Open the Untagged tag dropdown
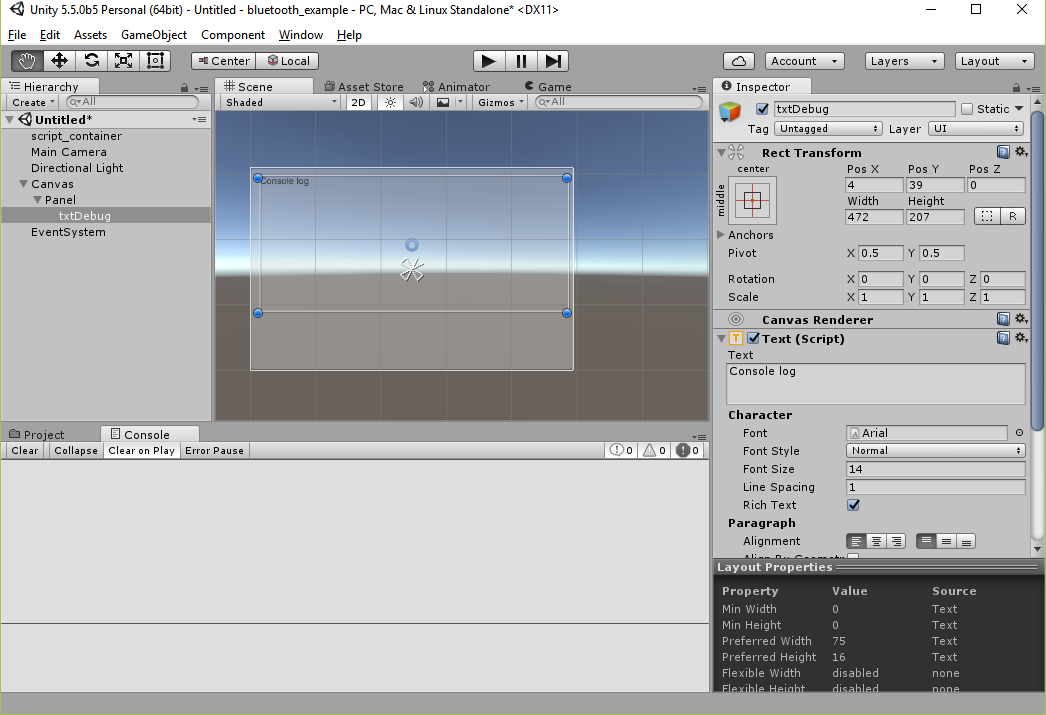Screen dimensions: 1046x715 (828, 128)
